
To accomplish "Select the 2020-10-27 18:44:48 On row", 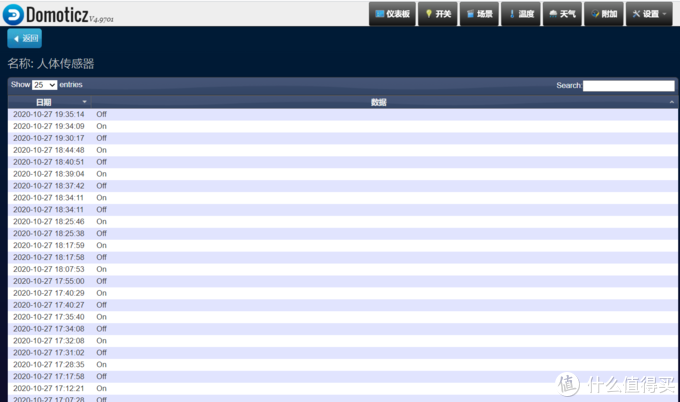I will [x=48, y=150].
